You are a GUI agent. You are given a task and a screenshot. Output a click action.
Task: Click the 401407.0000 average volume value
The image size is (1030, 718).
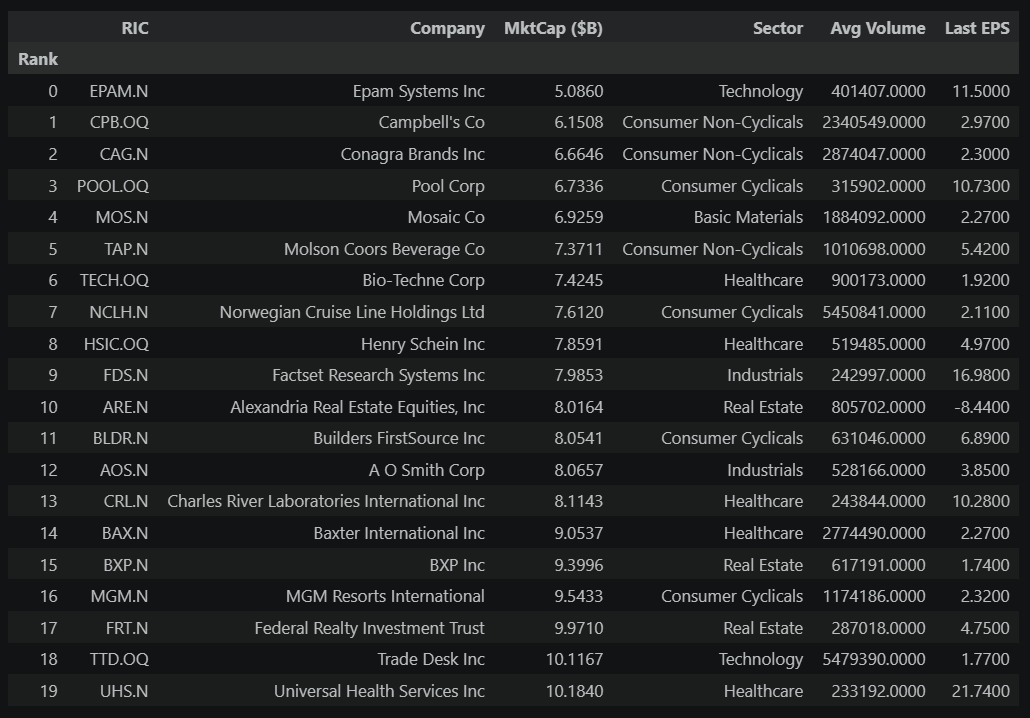coord(878,91)
